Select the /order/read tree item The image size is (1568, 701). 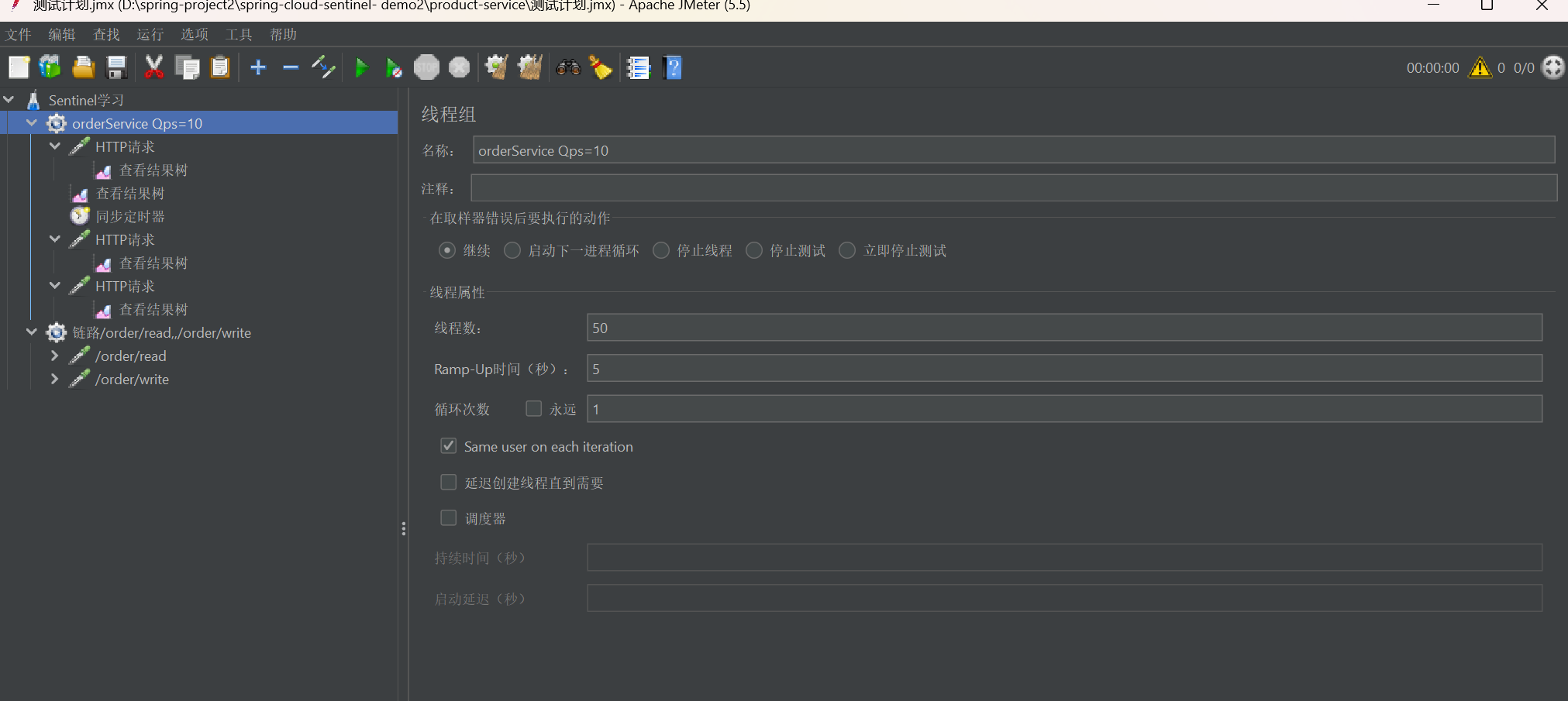(131, 356)
